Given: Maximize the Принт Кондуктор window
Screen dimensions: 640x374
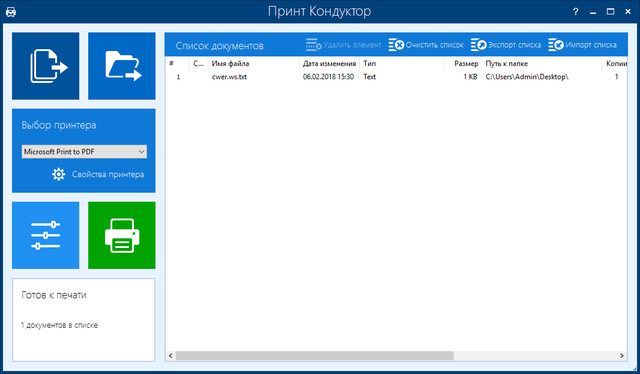Looking at the screenshot, I should point(610,12).
